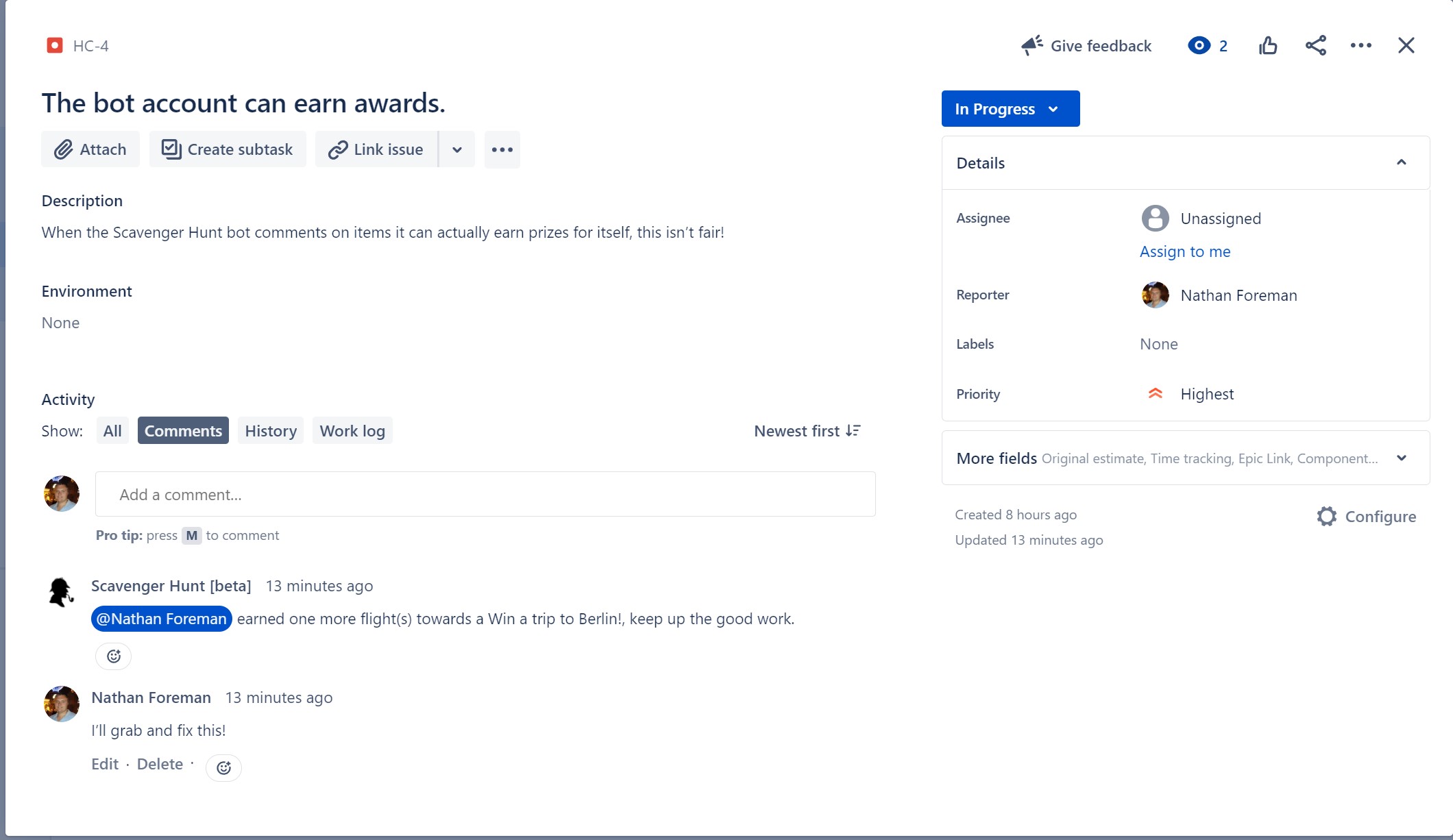The height and width of the screenshot is (840, 1453).
Task: Open the more actions ellipsis menu
Action: click(1360, 45)
